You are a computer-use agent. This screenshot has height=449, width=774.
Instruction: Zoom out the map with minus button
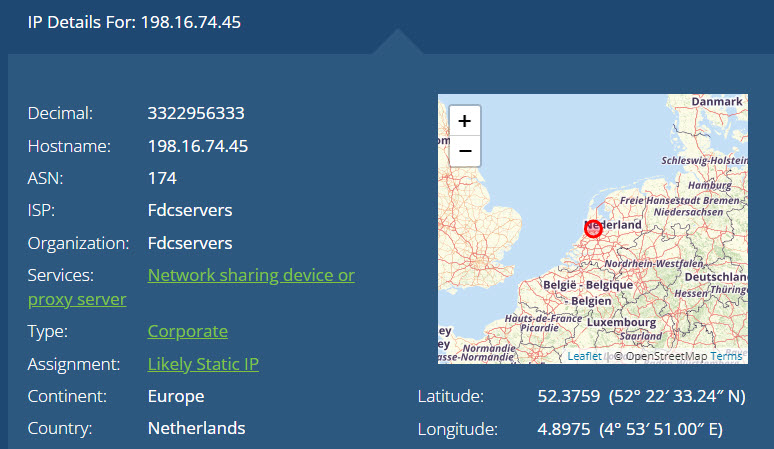tap(464, 151)
